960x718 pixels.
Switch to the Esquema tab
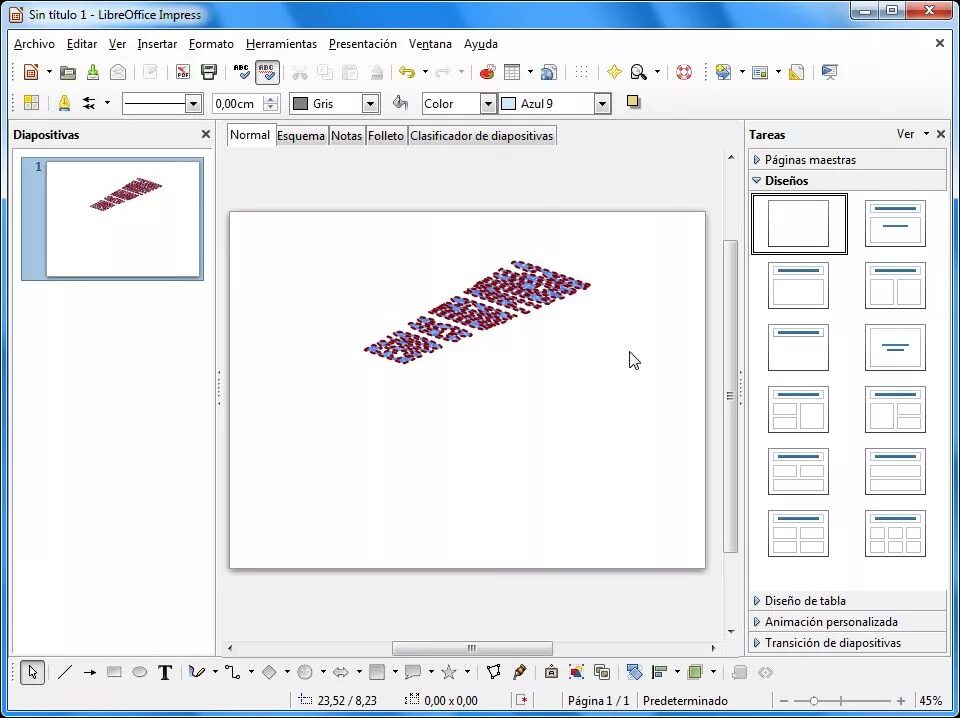click(x=301, y=136)
